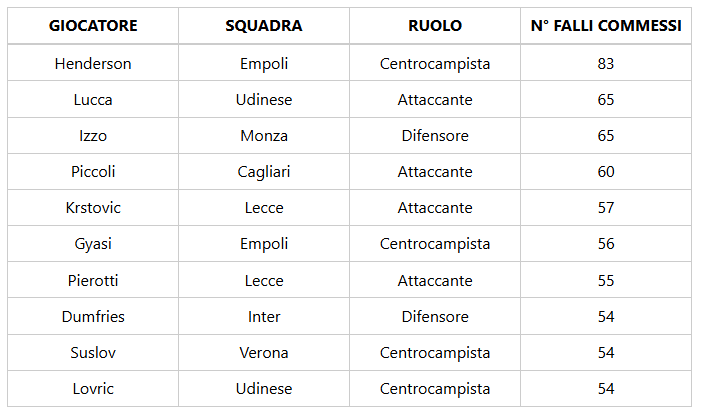702x419 pixels.
Task: Click on the Pierotti name cell
Action: (x=93, y=281)
